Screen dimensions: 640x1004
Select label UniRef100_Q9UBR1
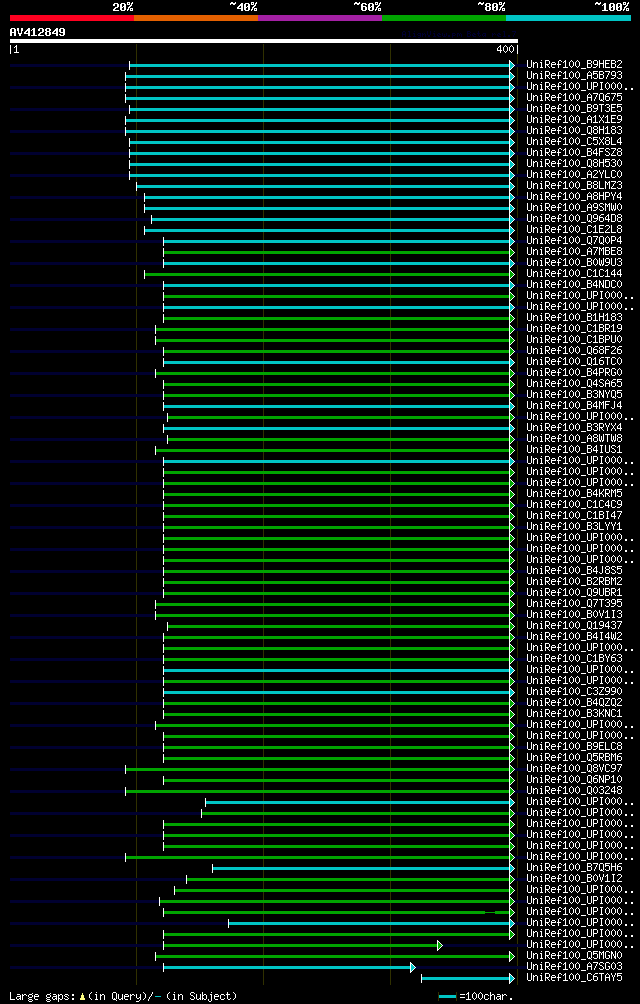coord(573,592)
